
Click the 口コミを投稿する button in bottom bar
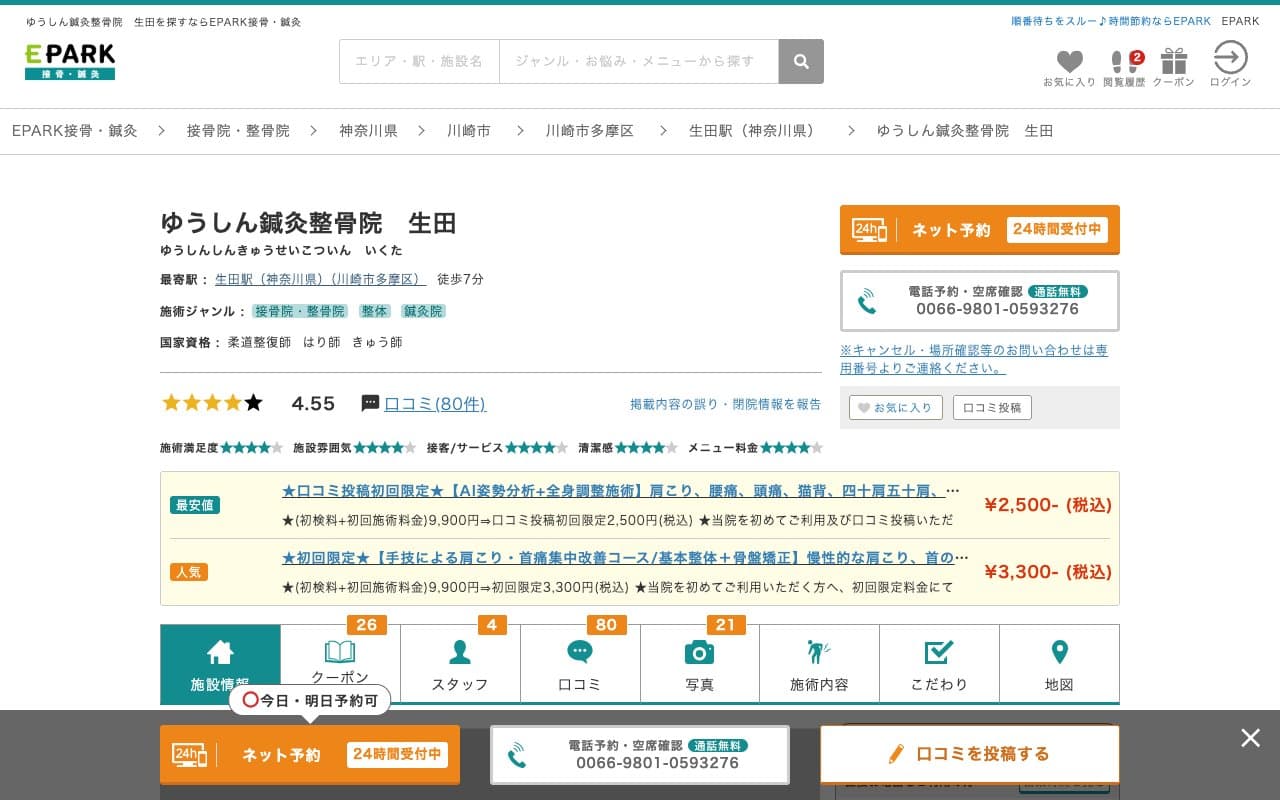point(969,754)
